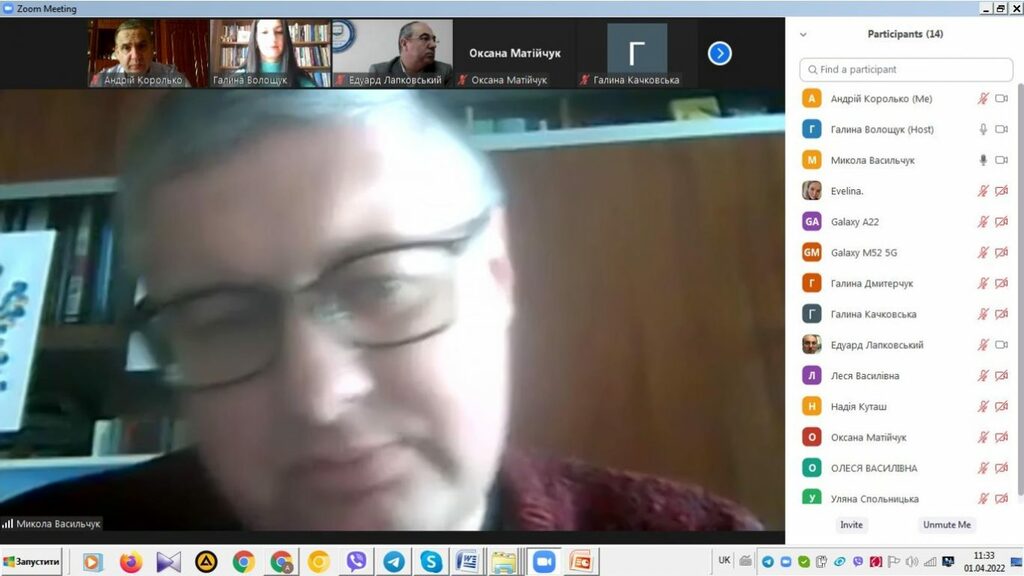Open Skype from the taskbar

431,561
